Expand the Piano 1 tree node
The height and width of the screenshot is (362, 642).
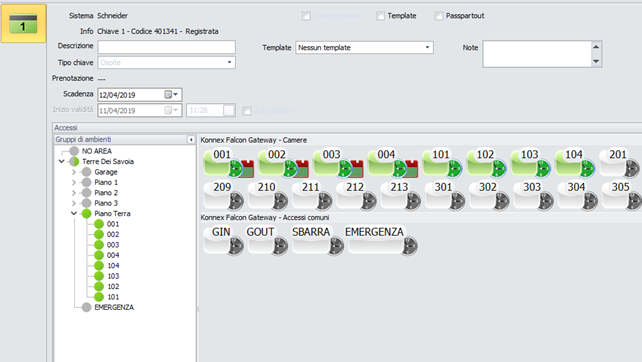74,182
